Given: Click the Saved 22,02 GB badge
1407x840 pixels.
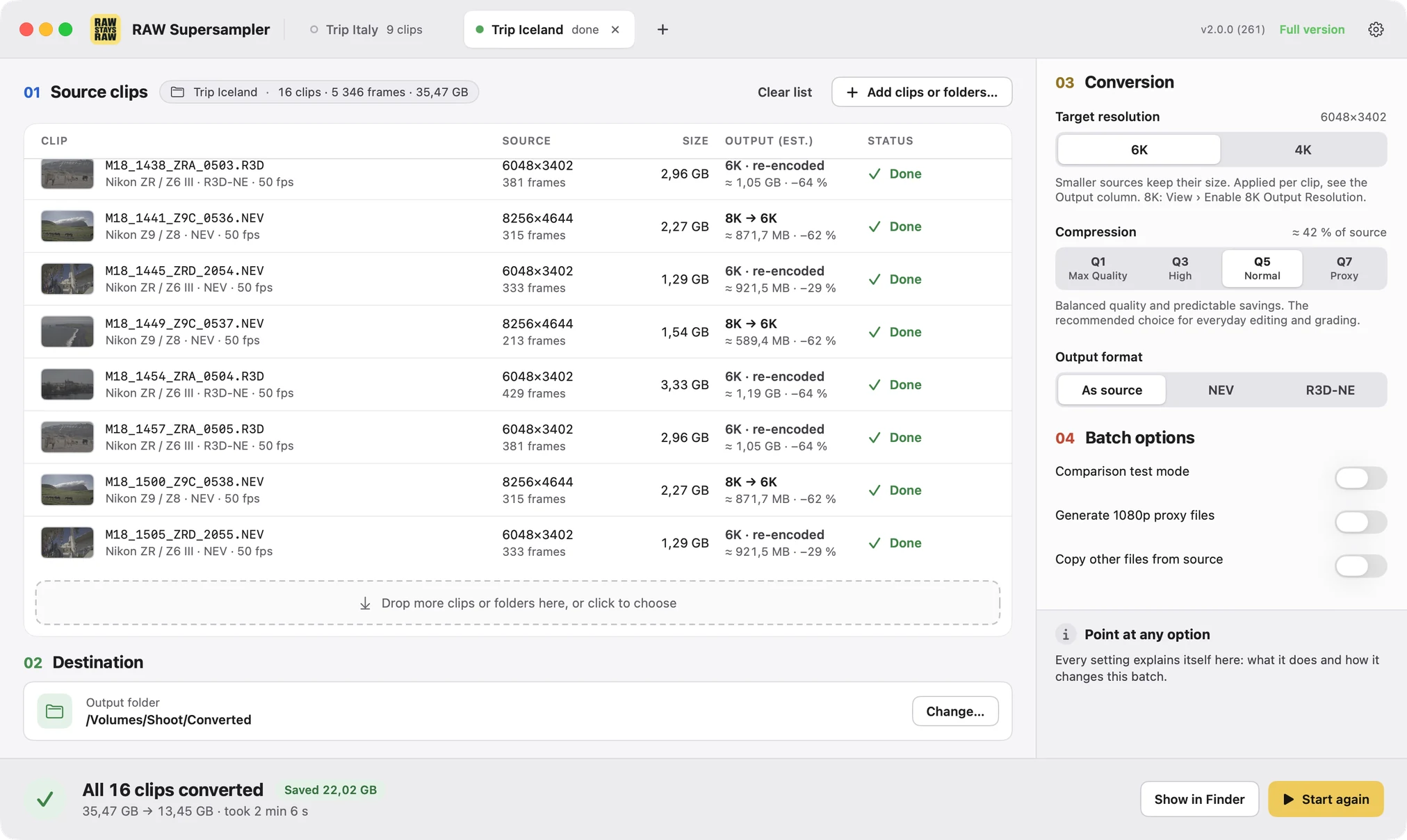Looking at the screenshot, I should (x=330, y=790).
